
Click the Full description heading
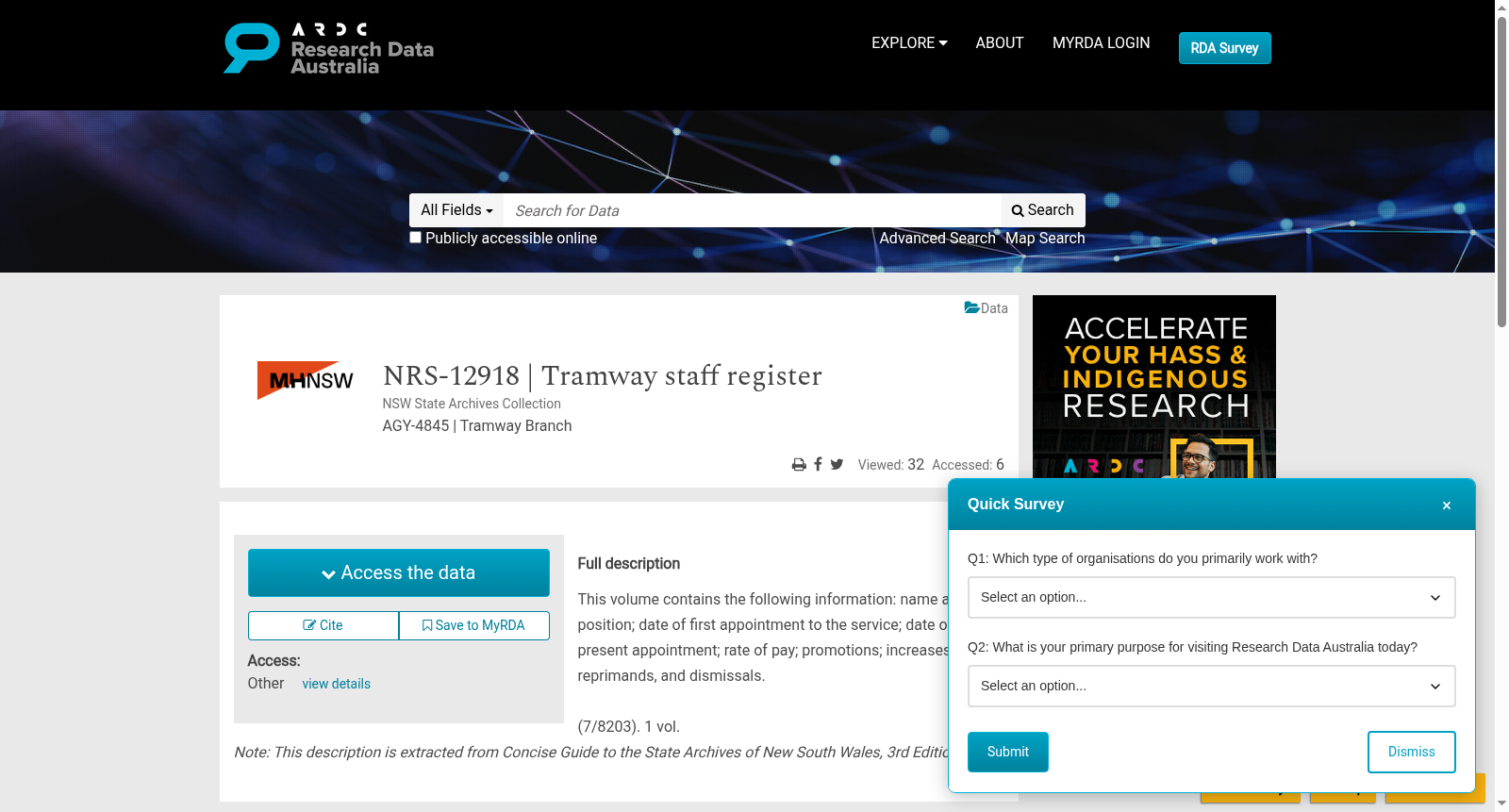tap(629, 564)
